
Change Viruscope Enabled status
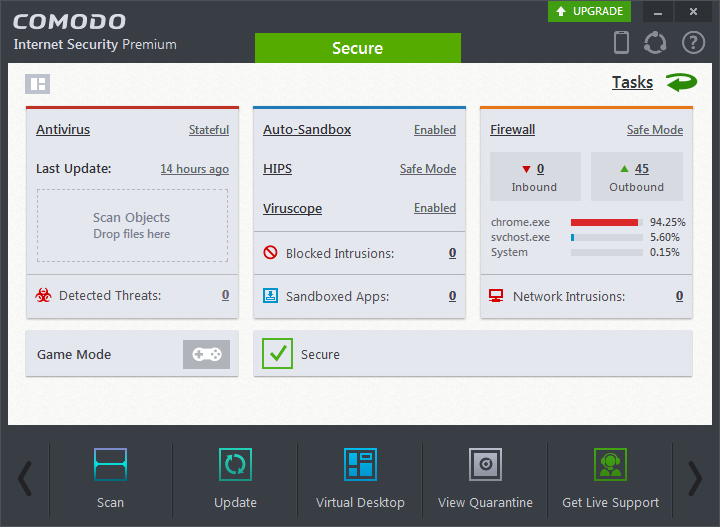coord(435,208)
